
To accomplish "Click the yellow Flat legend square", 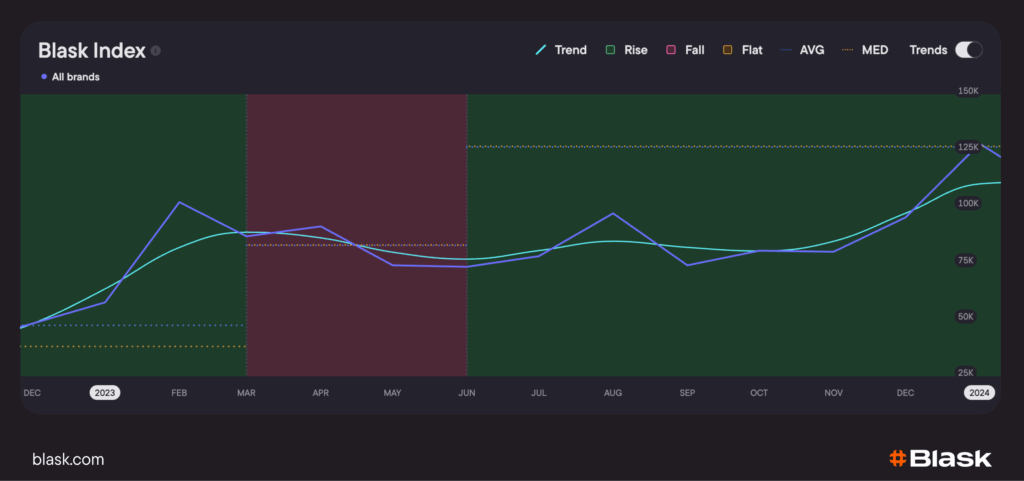I will point(727,50).
